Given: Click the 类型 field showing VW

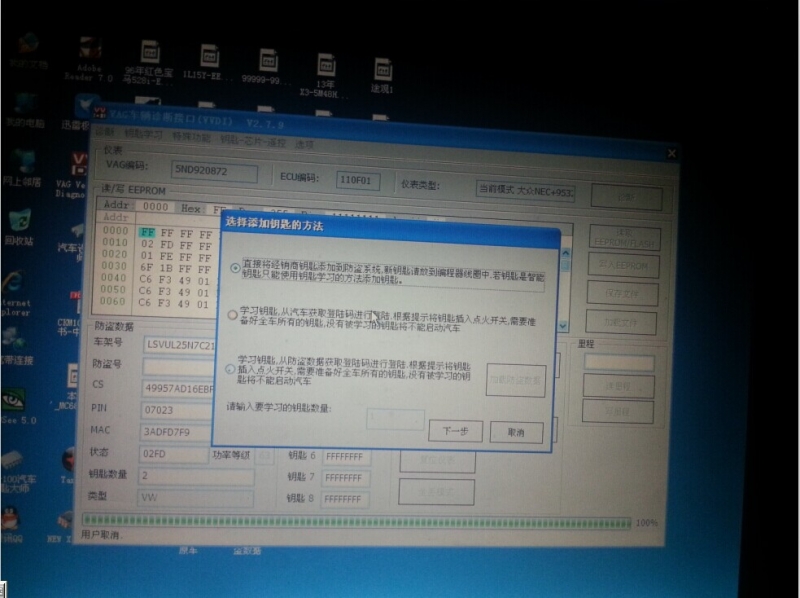Looking at the screenshot, I should [x=195, y=497].
